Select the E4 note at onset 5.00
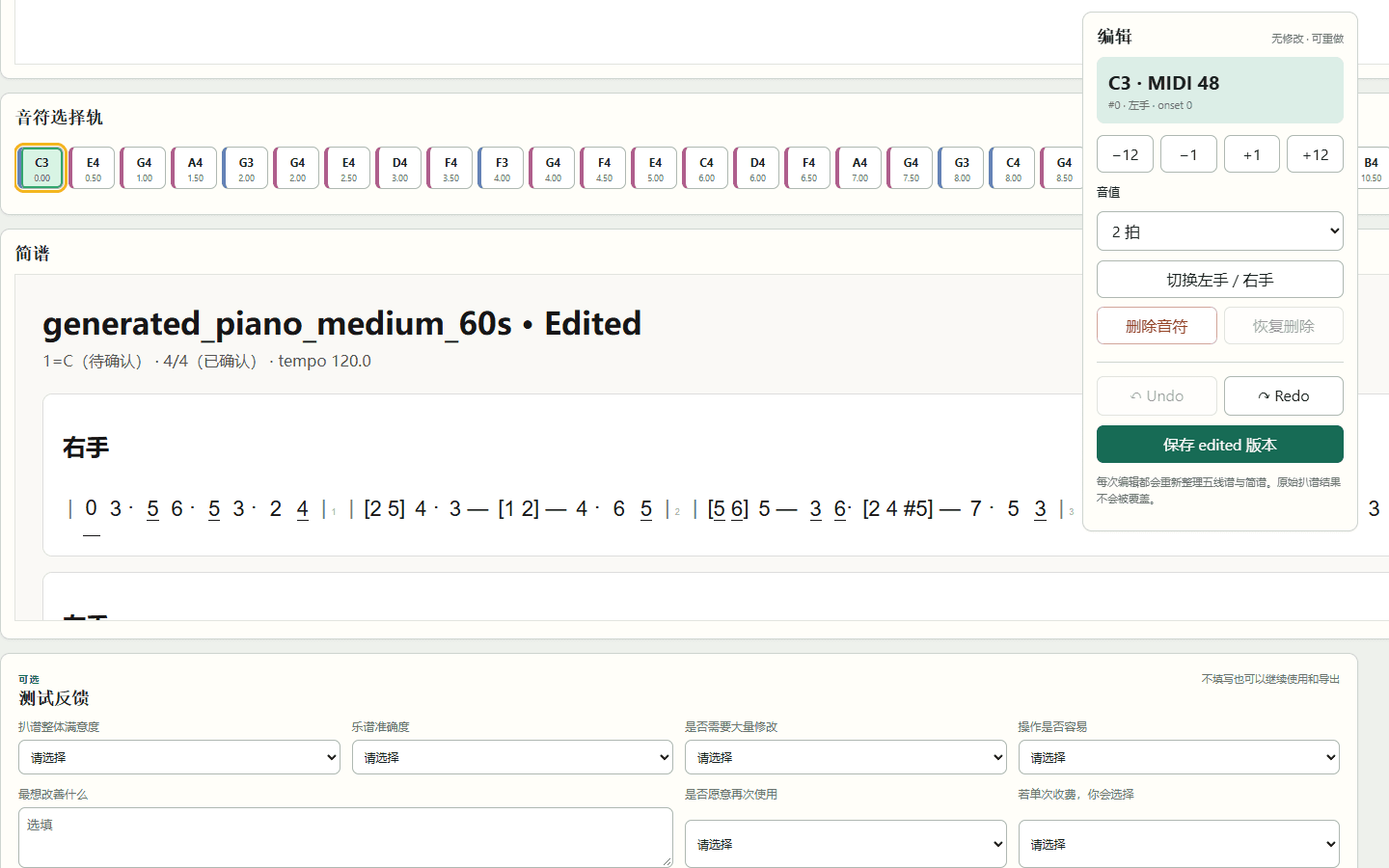This screenshot has height=868, width=1389. [x=655, y=168]
